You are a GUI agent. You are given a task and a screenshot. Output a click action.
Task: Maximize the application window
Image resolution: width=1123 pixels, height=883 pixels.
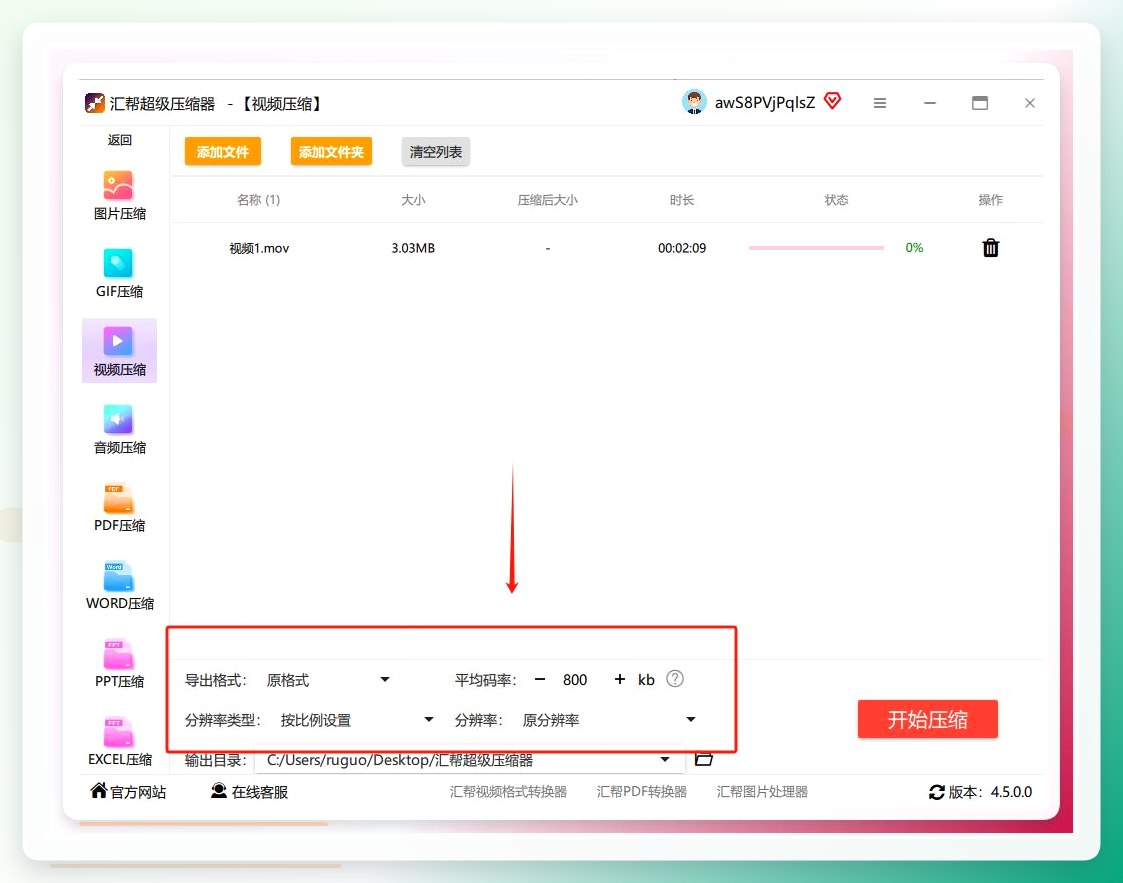[x=980, y=103]
